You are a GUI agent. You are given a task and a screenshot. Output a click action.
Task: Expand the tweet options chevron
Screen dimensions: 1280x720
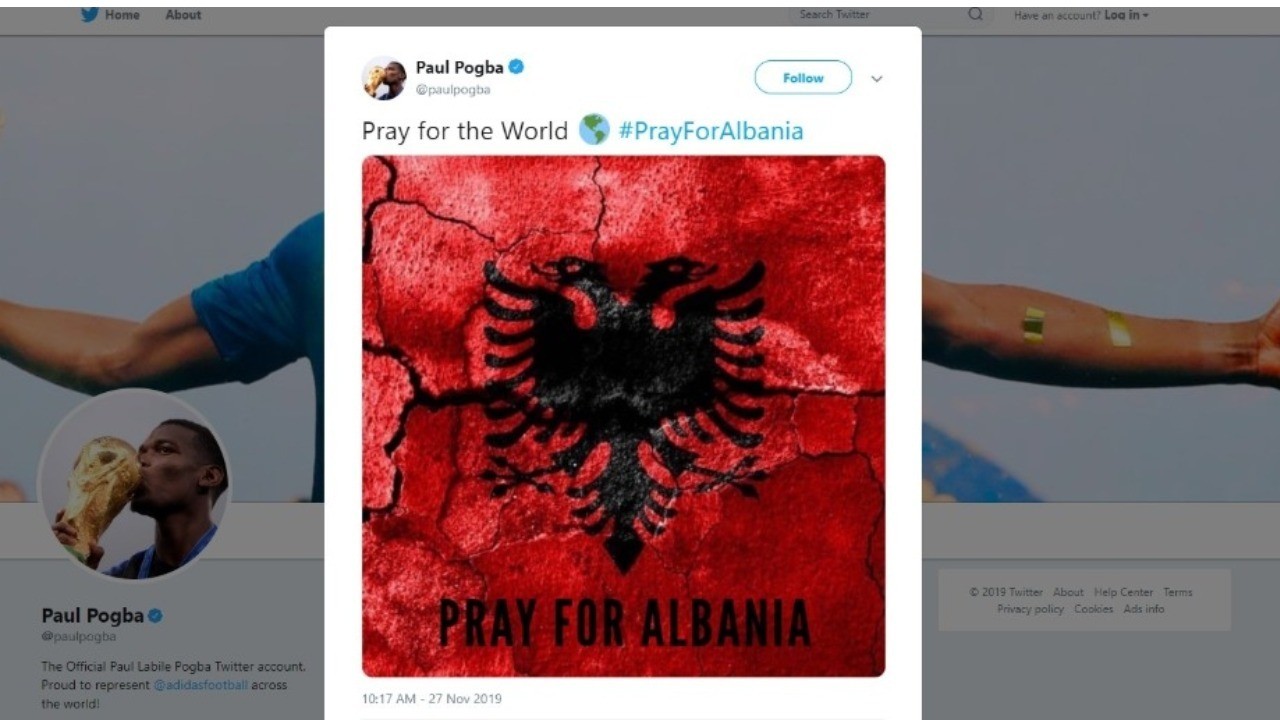(x=877, y=79)
